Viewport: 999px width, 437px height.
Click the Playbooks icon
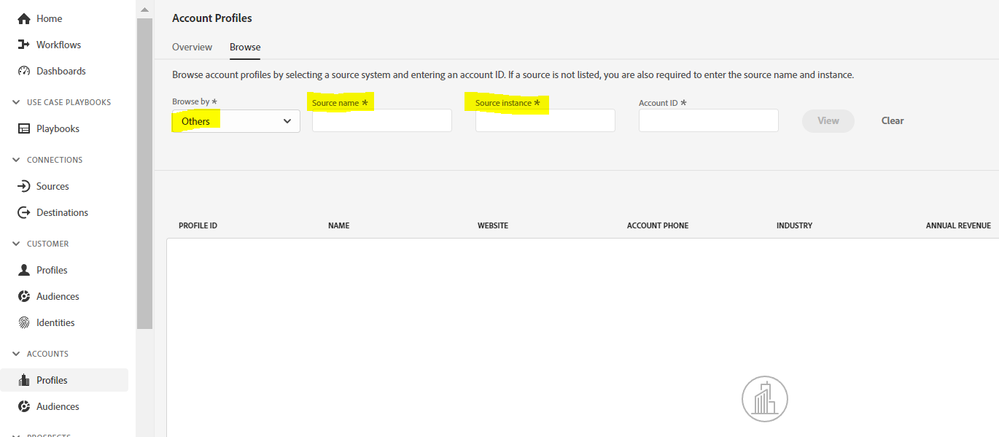click(x=24, y=129)
